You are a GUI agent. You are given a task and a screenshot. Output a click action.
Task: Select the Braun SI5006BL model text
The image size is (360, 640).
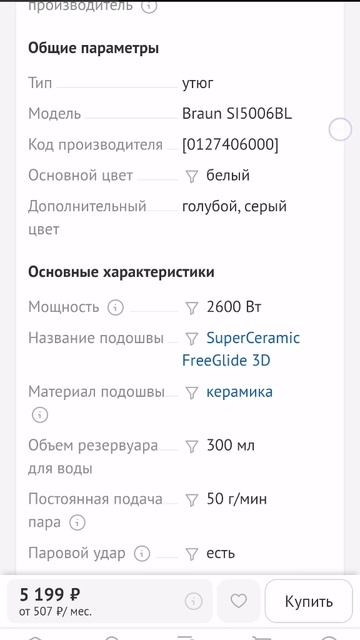237,114
